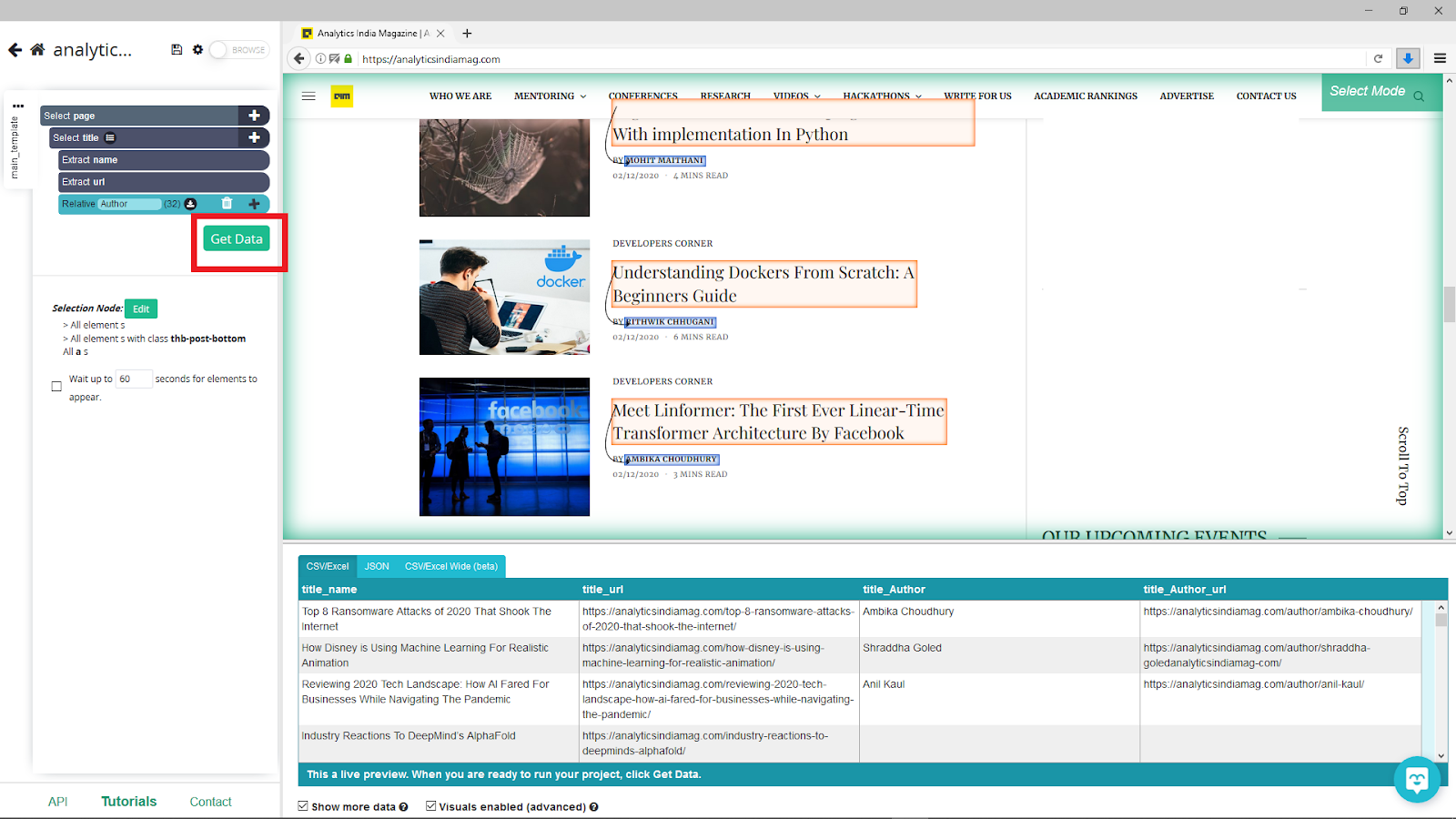Open the three-dots template options menu

click(x=18, y=106)
